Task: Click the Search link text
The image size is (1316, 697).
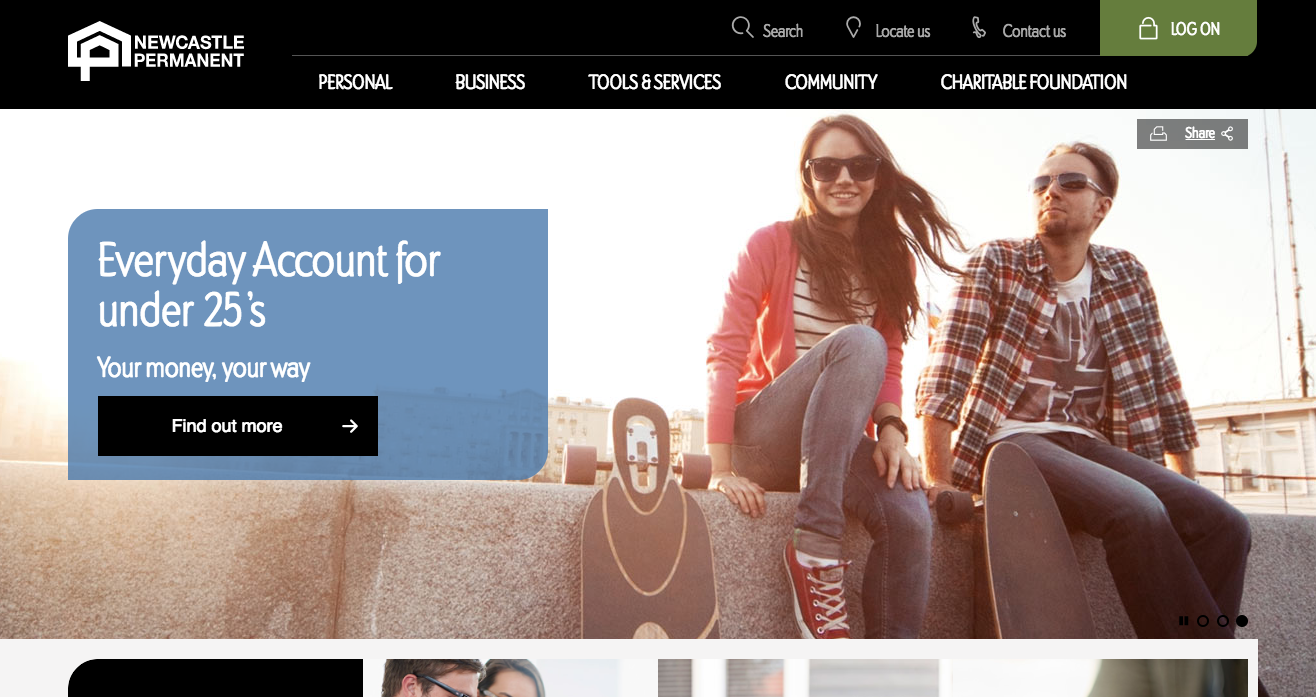Action: point(783,31)
